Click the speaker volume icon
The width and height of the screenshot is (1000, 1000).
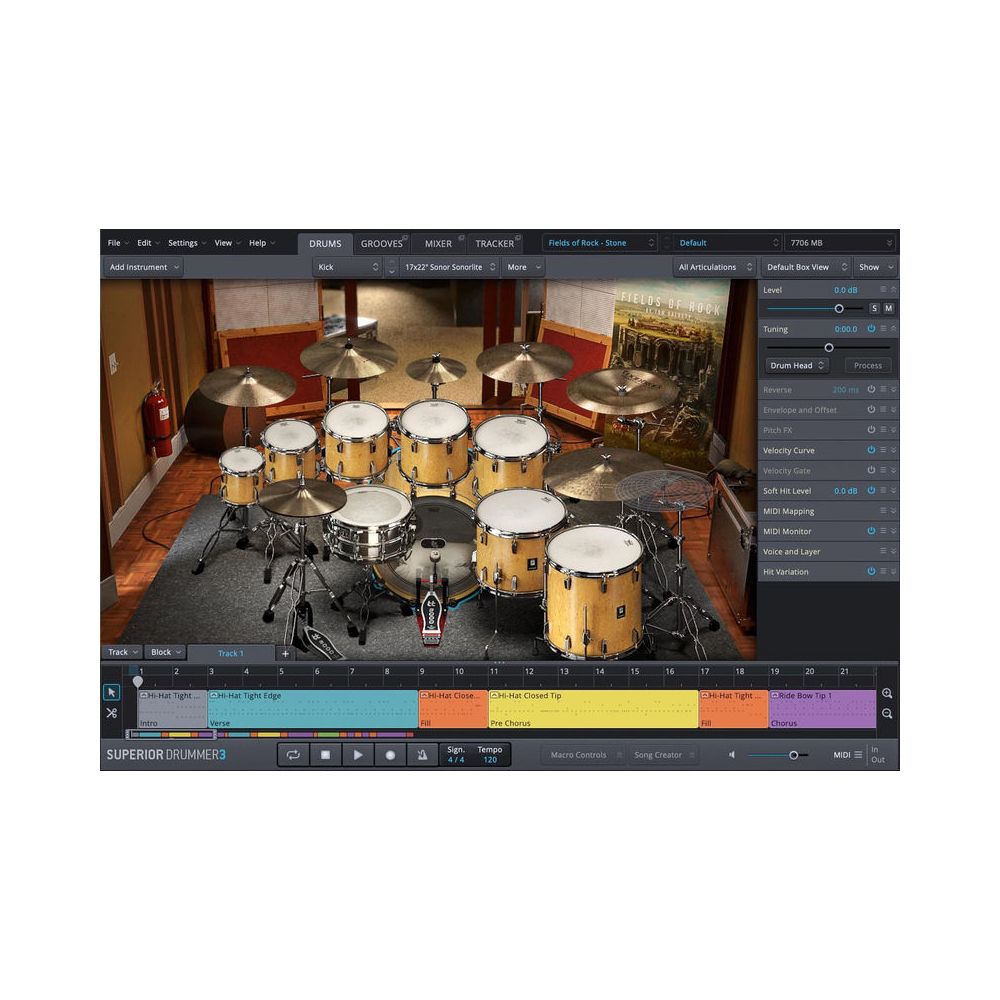coord(732,755)
